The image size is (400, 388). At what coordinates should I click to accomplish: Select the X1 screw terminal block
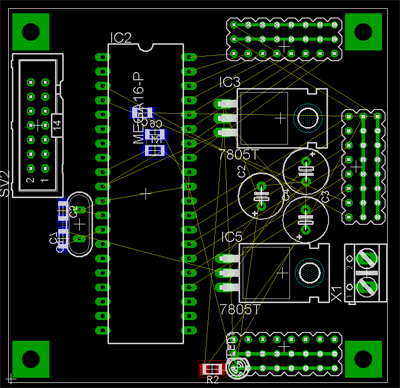pos(366,273)
